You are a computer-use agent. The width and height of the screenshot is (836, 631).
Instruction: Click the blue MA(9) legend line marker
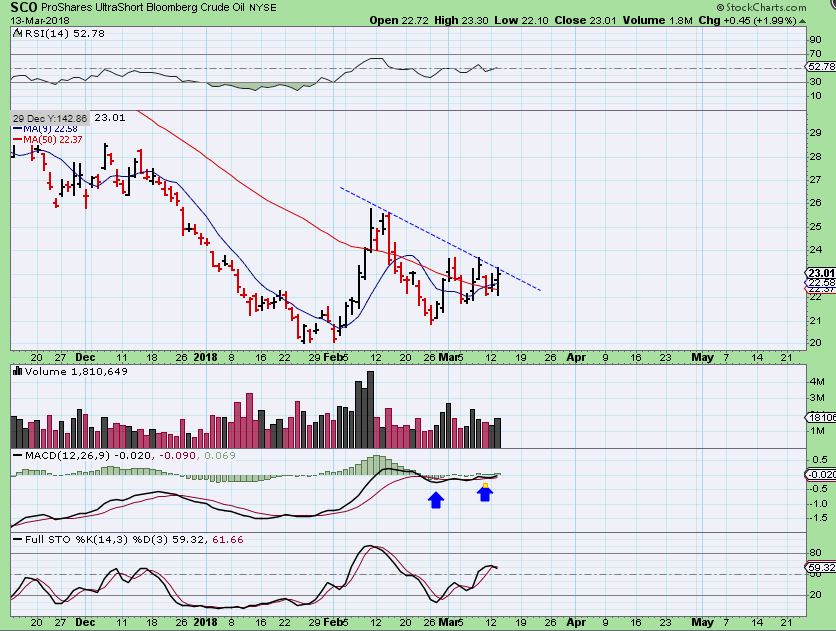tap(17, 129)
